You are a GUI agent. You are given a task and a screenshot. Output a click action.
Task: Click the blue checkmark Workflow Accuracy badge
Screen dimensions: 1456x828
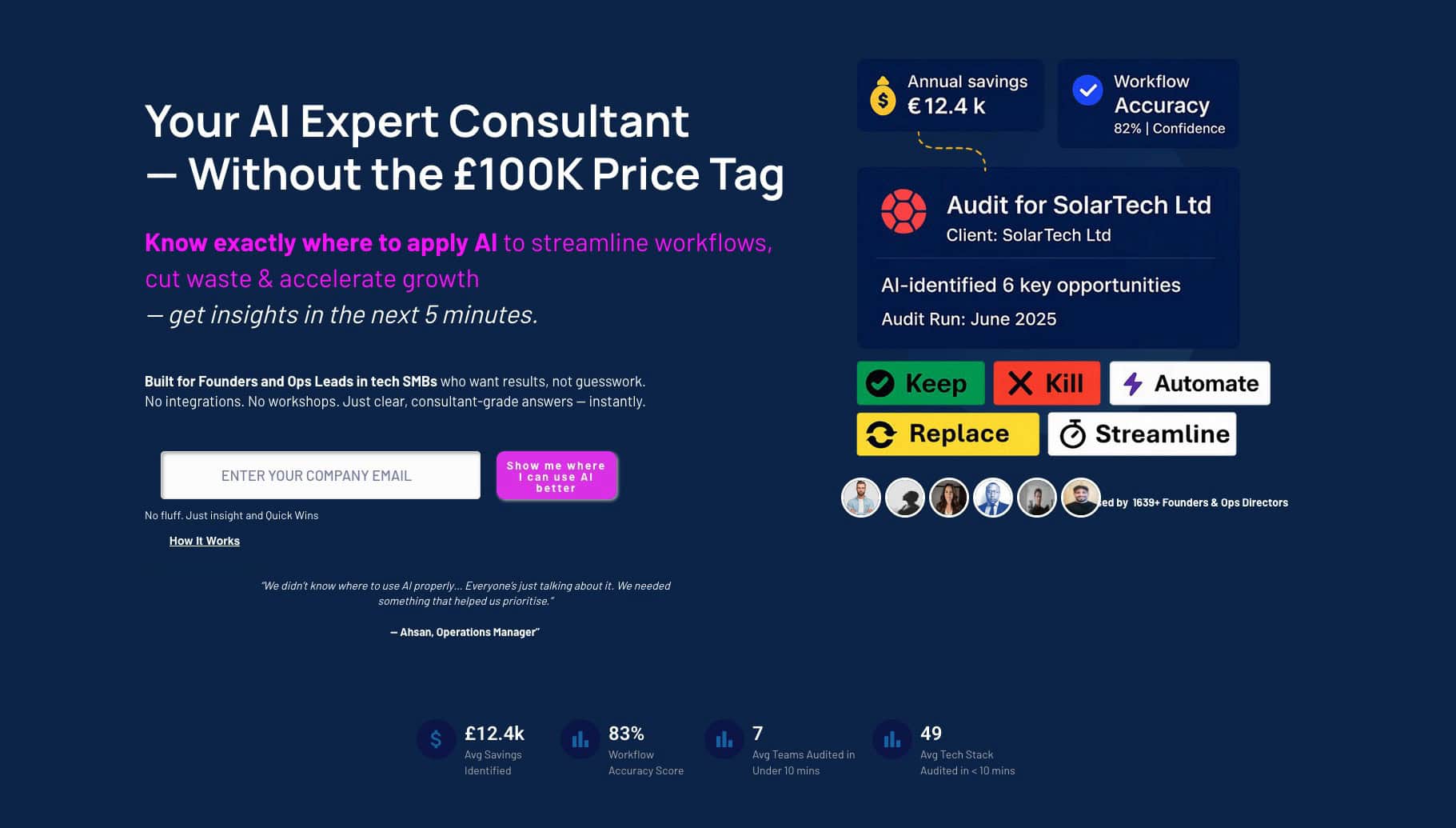click(1087, 90)
